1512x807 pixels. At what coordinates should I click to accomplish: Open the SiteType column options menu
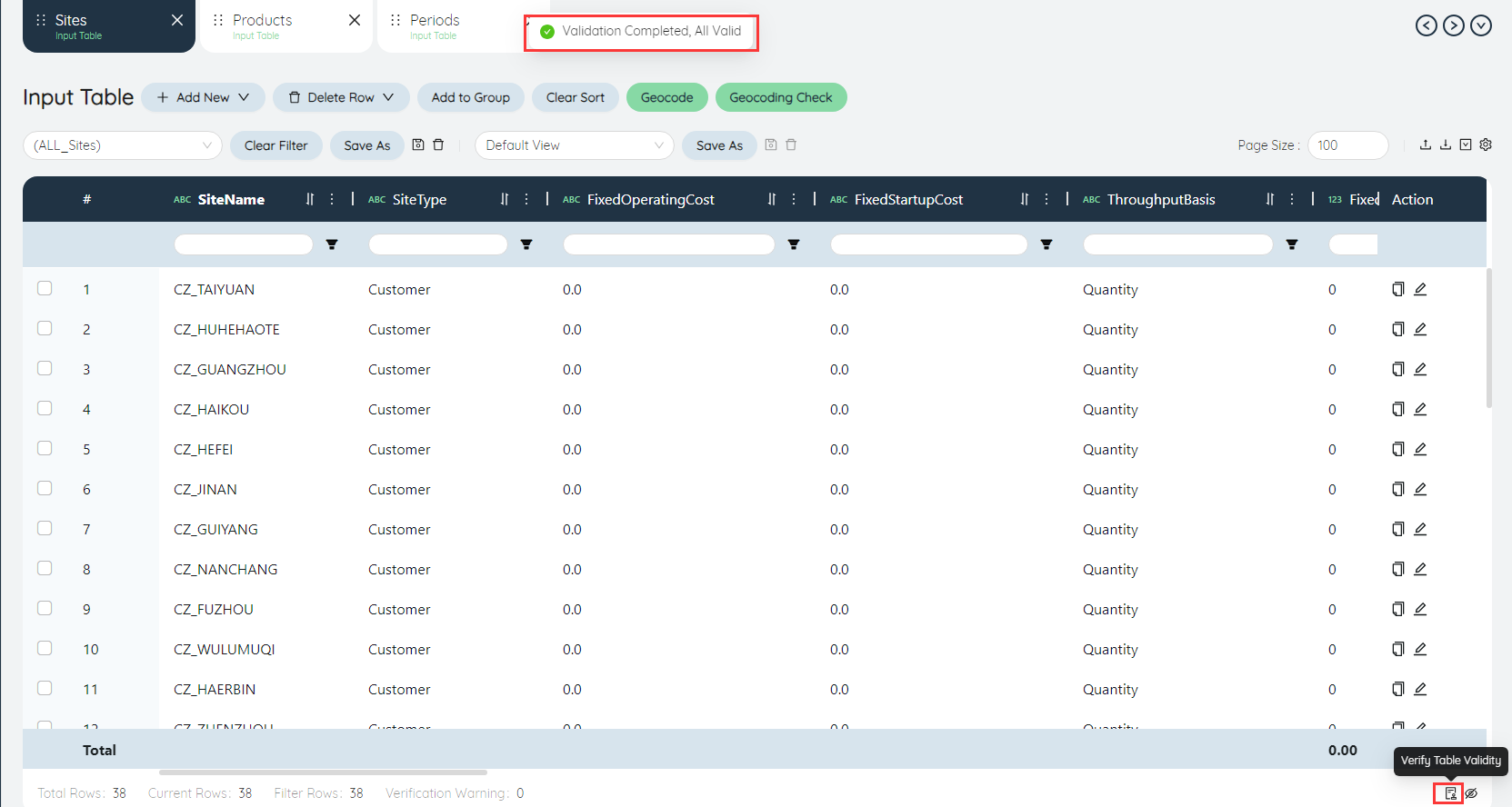click(x=526, y=199)
